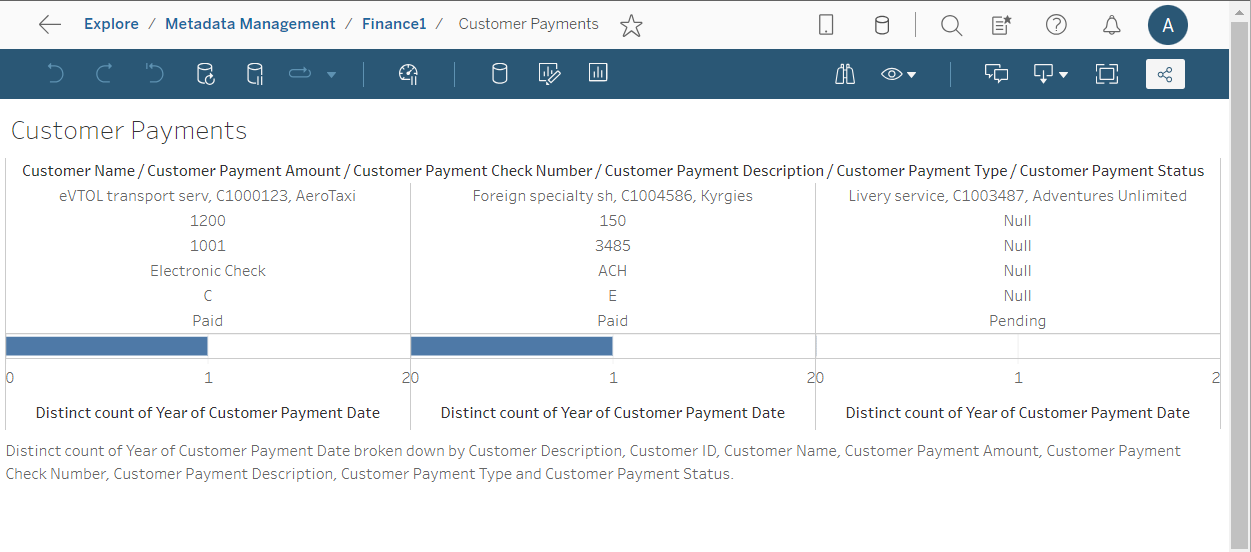Click the eVTOL transport serv blue bar

107,346
